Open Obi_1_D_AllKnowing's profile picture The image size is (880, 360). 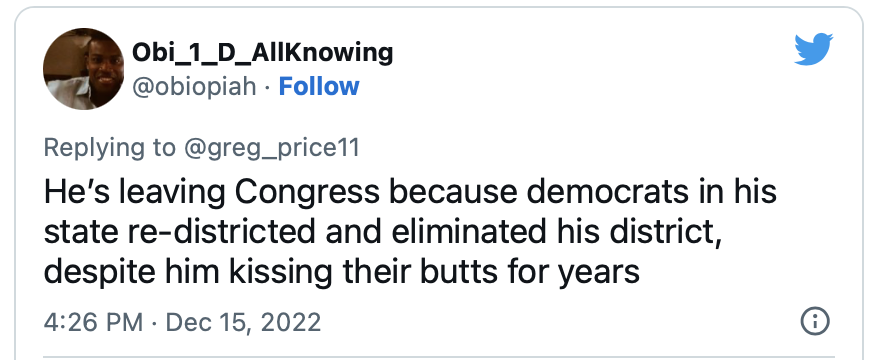84,69
